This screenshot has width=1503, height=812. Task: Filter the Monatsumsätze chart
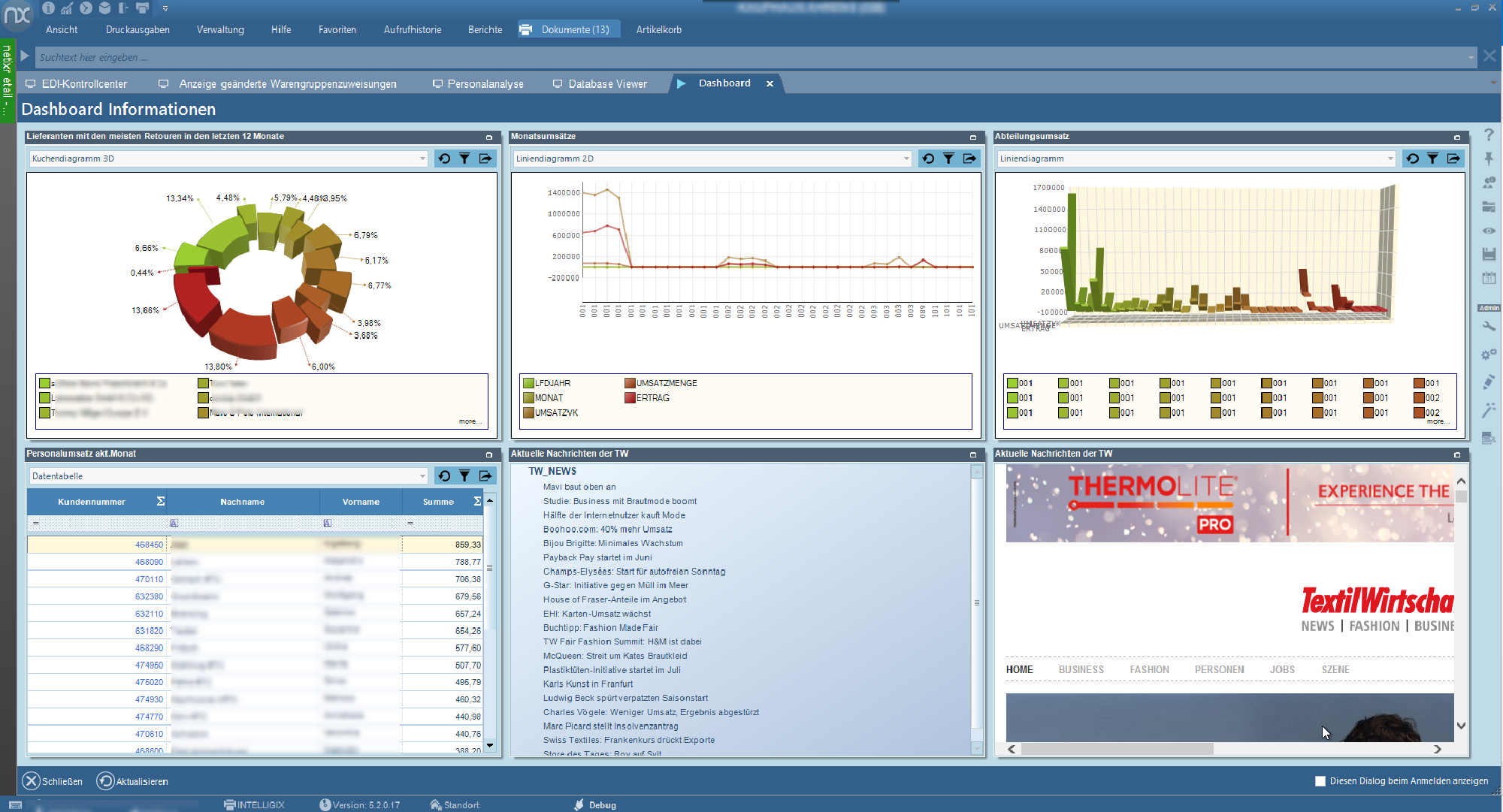click(949, 158)
